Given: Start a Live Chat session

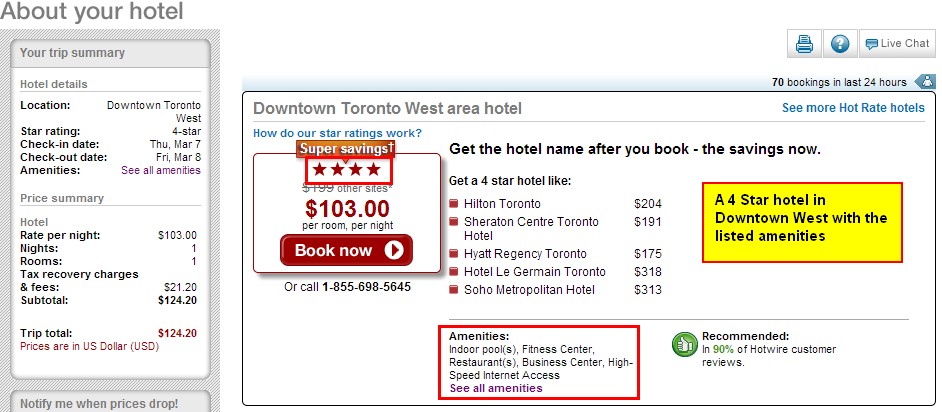Looking at the screenshot, I should point(897,44).
